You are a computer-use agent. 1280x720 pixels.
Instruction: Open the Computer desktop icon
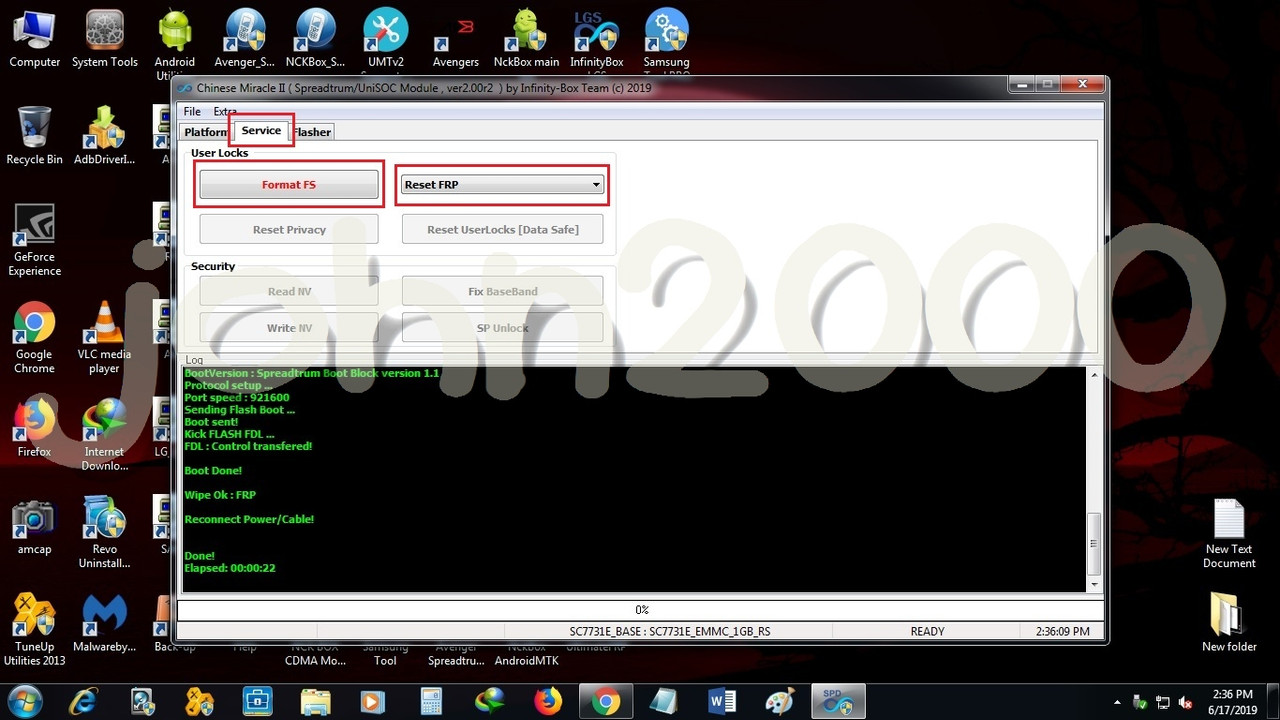(35, 38)
